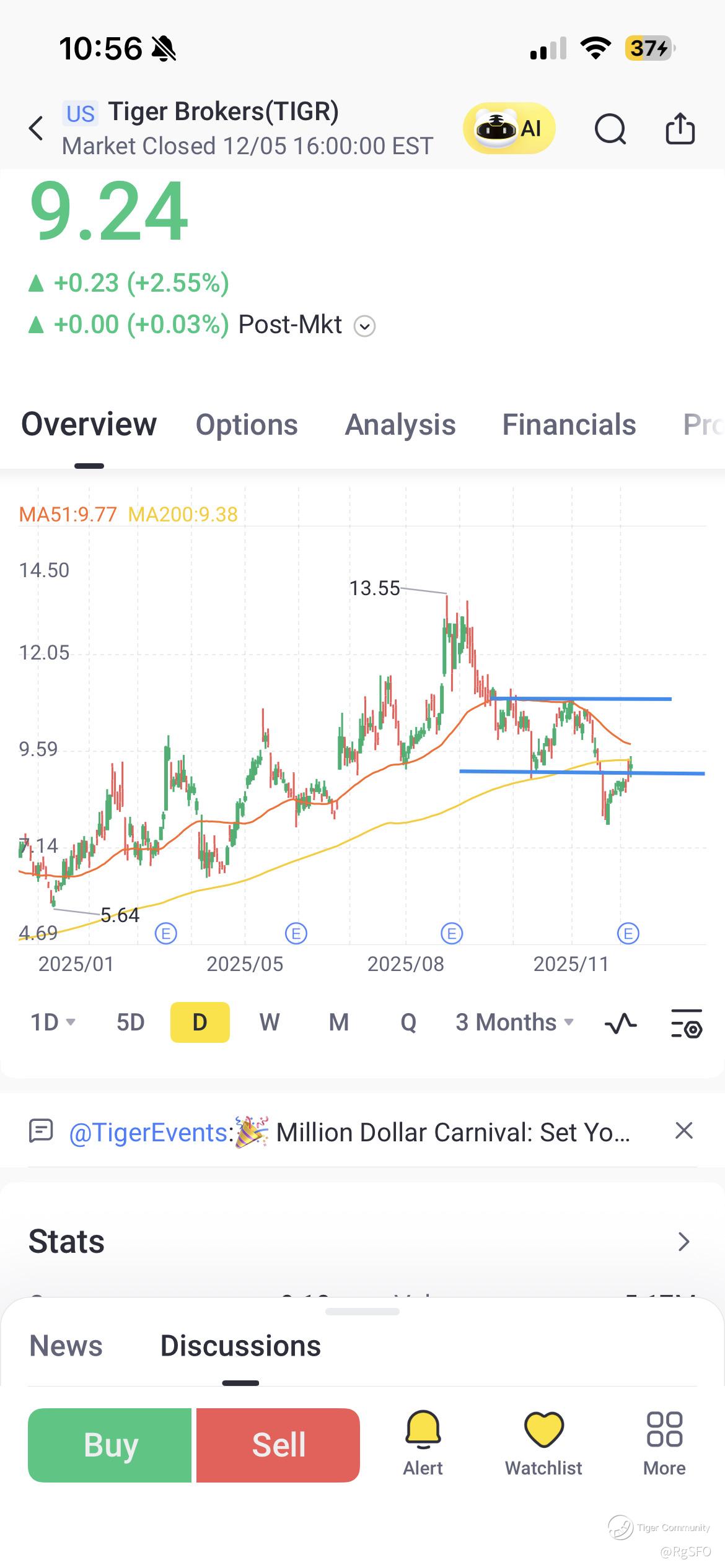Select the M monthly chart interval
The image size is (725, 1568).
339,1022
